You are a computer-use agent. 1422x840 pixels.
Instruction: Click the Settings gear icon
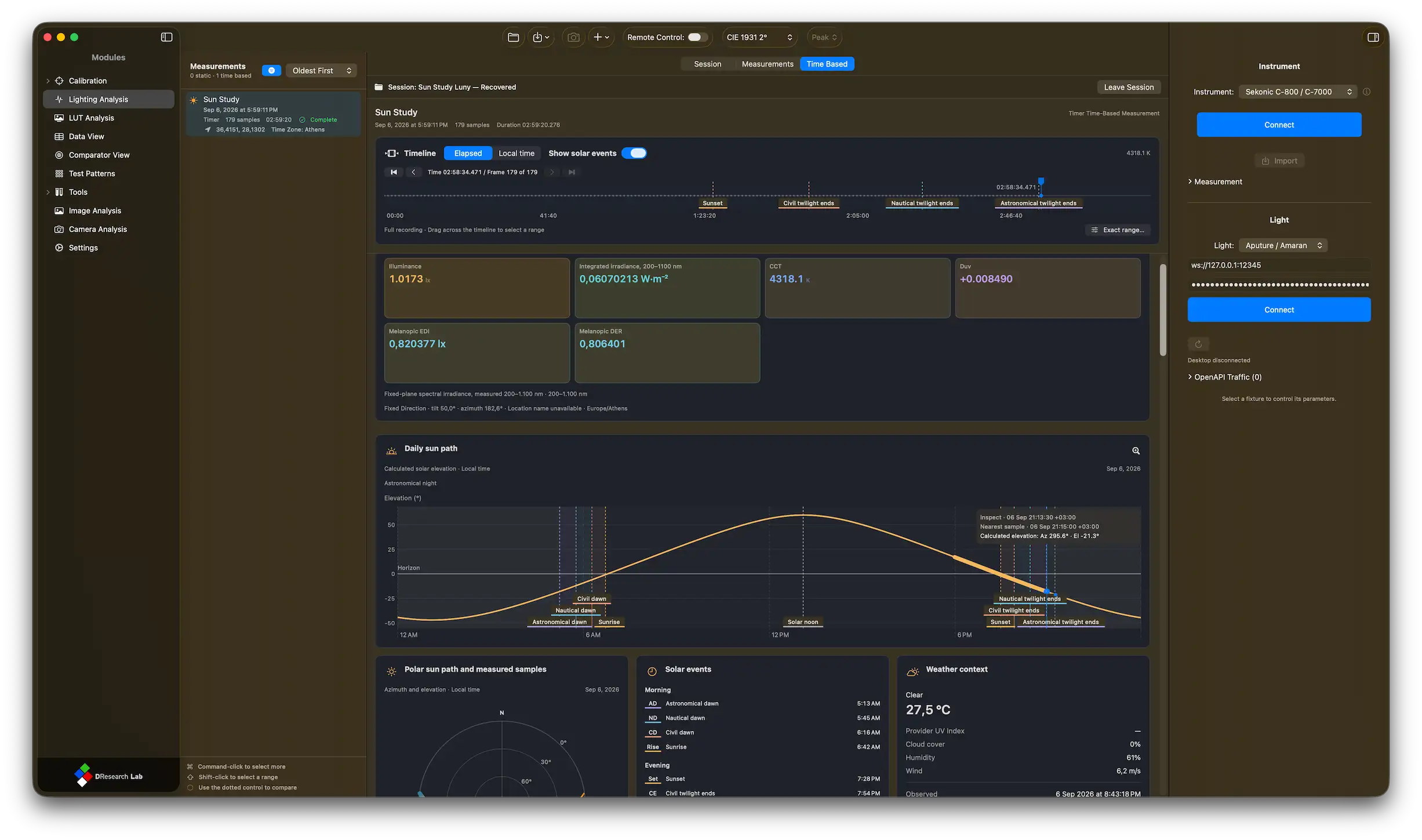[59, 248]
